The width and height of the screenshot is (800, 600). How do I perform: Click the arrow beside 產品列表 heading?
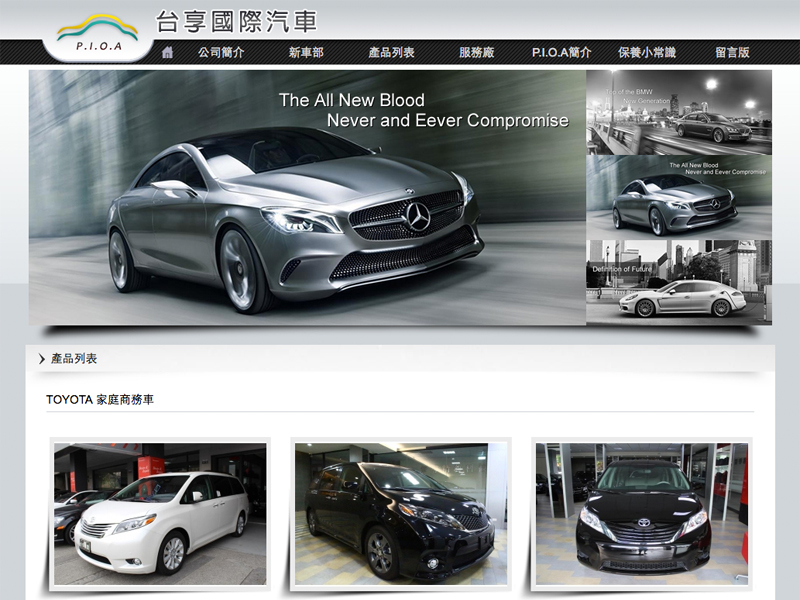(x=42, y=359)
